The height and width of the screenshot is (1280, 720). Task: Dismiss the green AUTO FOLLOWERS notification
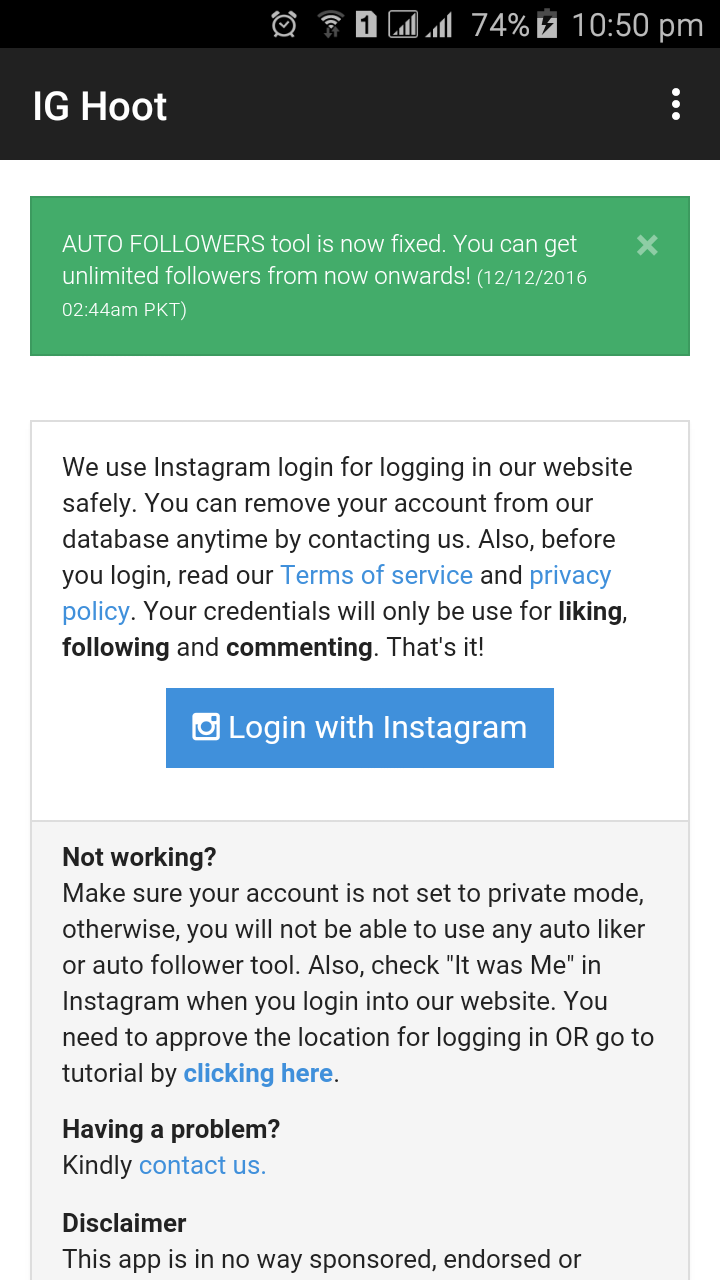coord(647,245)
